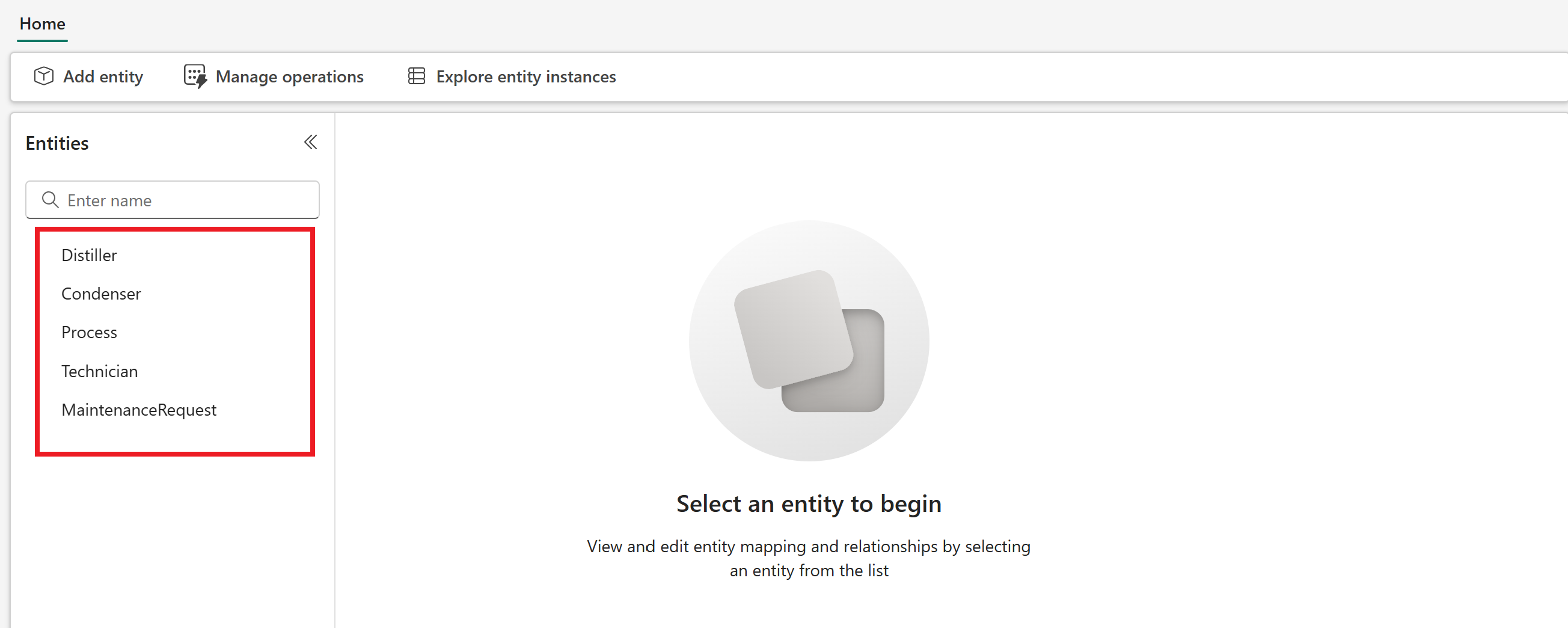Select the Process entity
Screen dimensions: 1568x628
pos(89,333)
